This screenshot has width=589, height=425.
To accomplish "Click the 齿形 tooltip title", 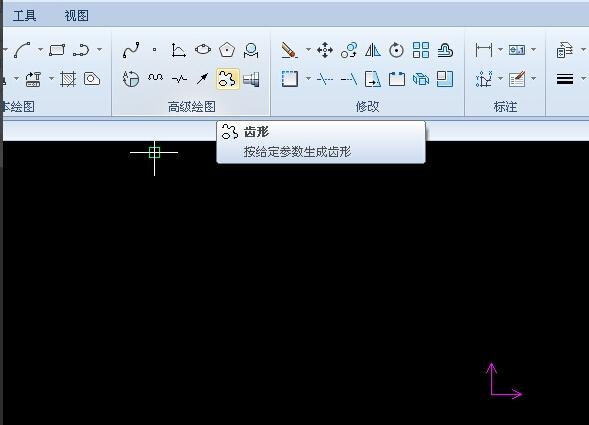I will pos(256,132).
